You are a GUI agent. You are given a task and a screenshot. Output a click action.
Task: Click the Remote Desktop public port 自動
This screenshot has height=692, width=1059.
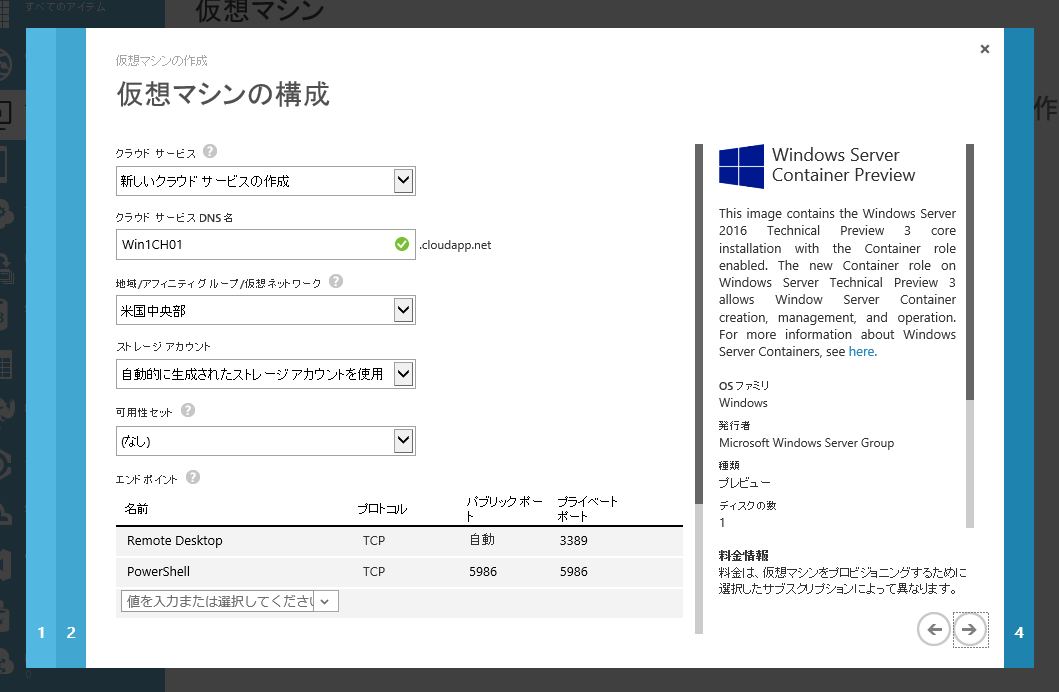coord(482,539)
